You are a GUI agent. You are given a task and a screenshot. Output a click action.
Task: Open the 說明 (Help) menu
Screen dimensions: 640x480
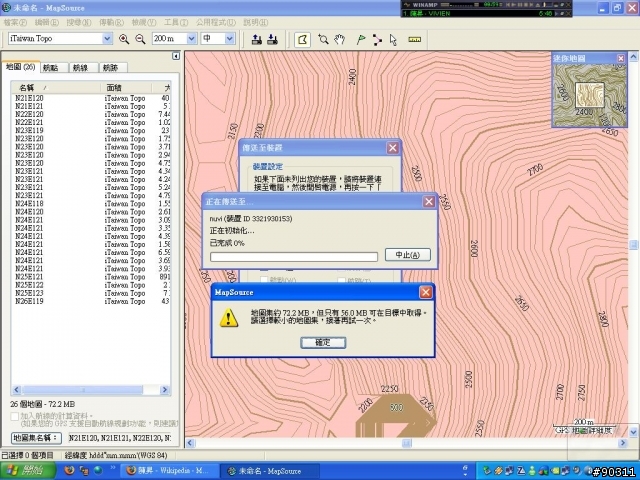point(256,22)
